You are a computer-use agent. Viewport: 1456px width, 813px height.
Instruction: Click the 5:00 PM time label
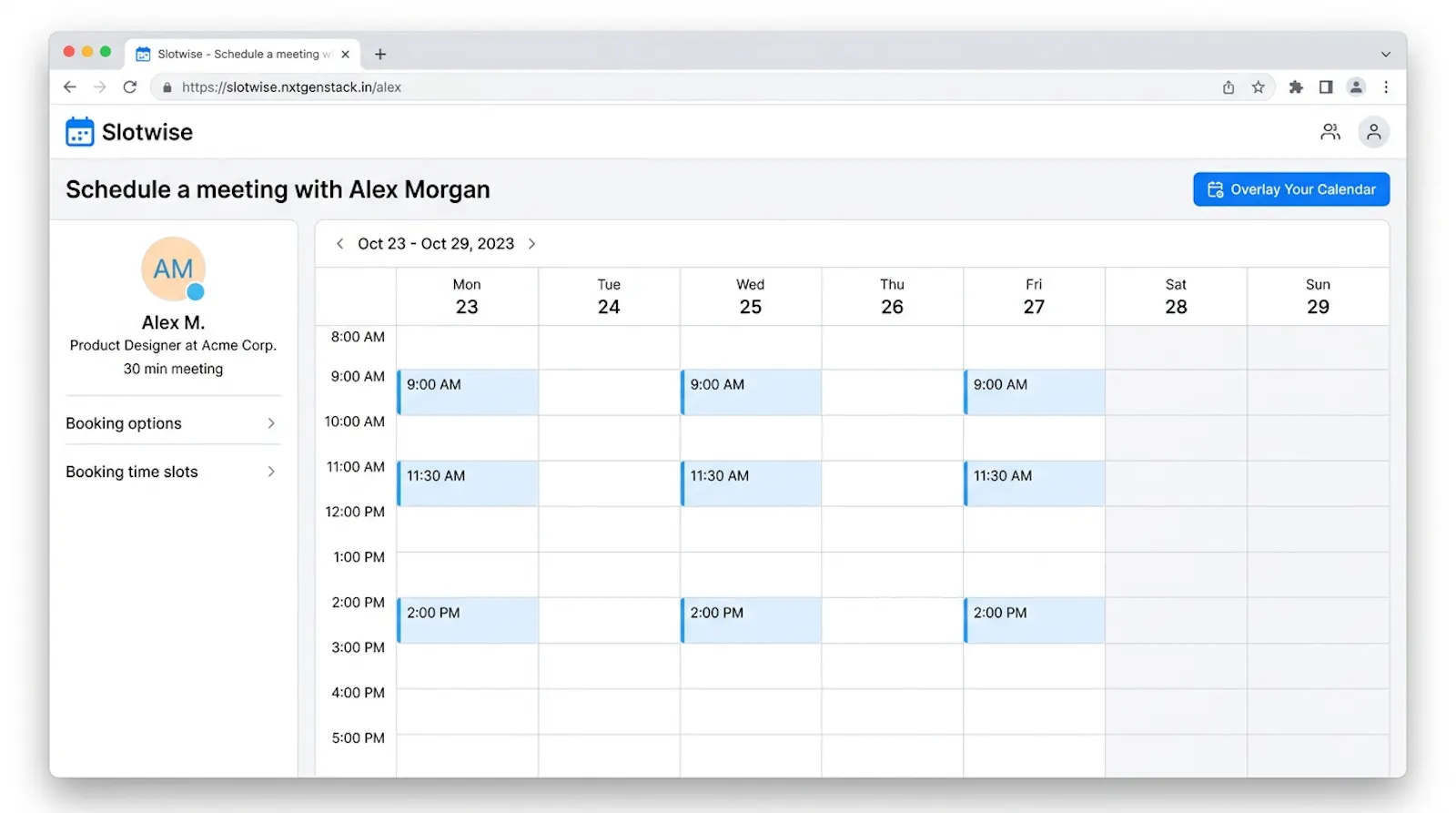pos(358,738)
